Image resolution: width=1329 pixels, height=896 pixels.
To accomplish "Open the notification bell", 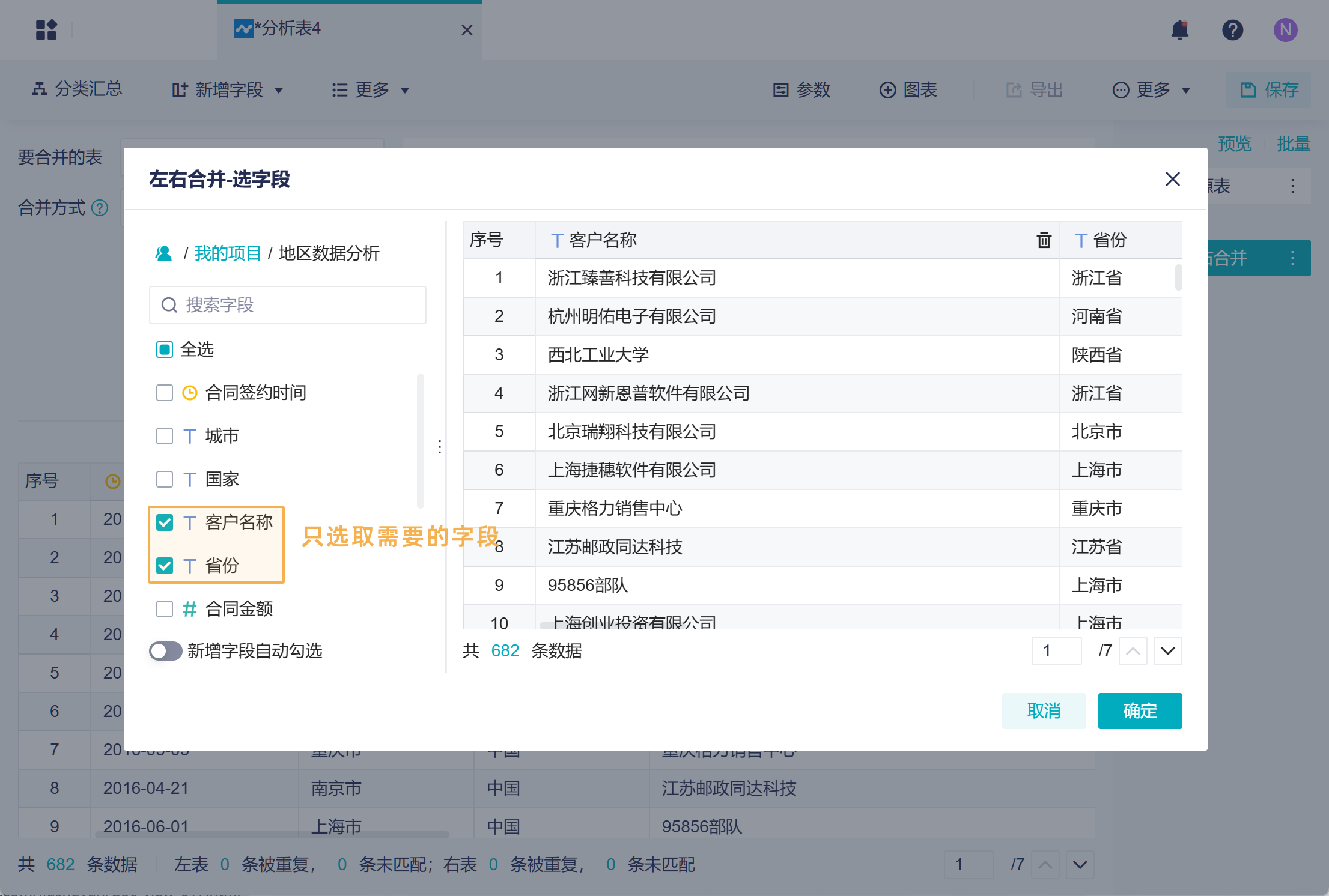I will tap(1179, 29).
